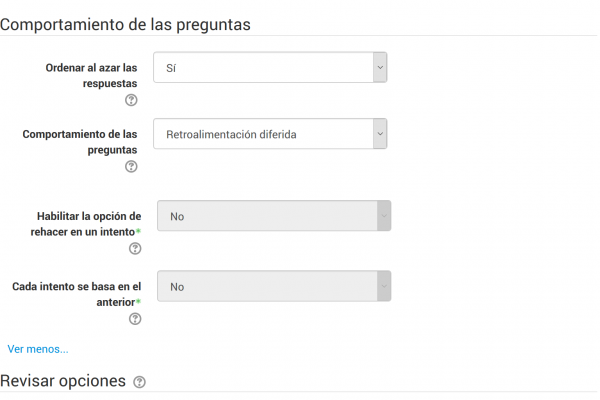Screen dimensions: 600x400
Task: Click the Ver menos... link
Action: point(38,349)
